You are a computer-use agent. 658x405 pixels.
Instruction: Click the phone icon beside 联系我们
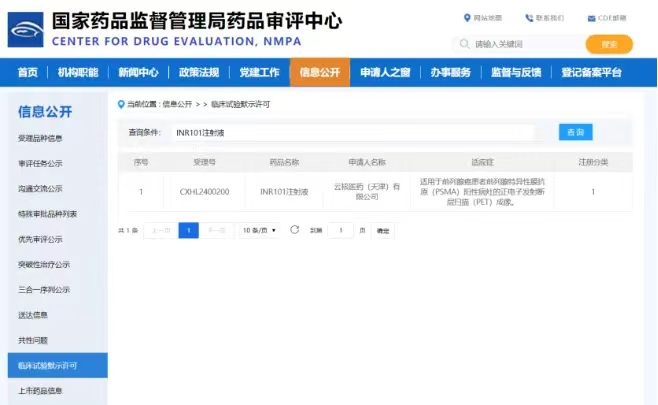(529, 18)
